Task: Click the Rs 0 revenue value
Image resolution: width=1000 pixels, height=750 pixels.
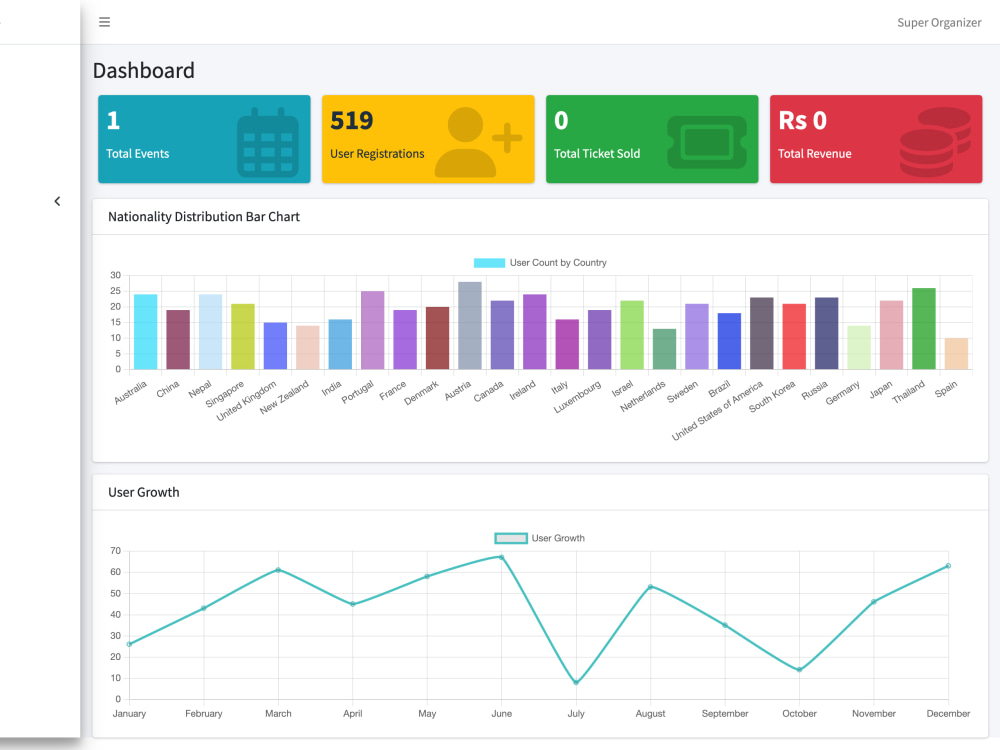Action: [802, 121]
